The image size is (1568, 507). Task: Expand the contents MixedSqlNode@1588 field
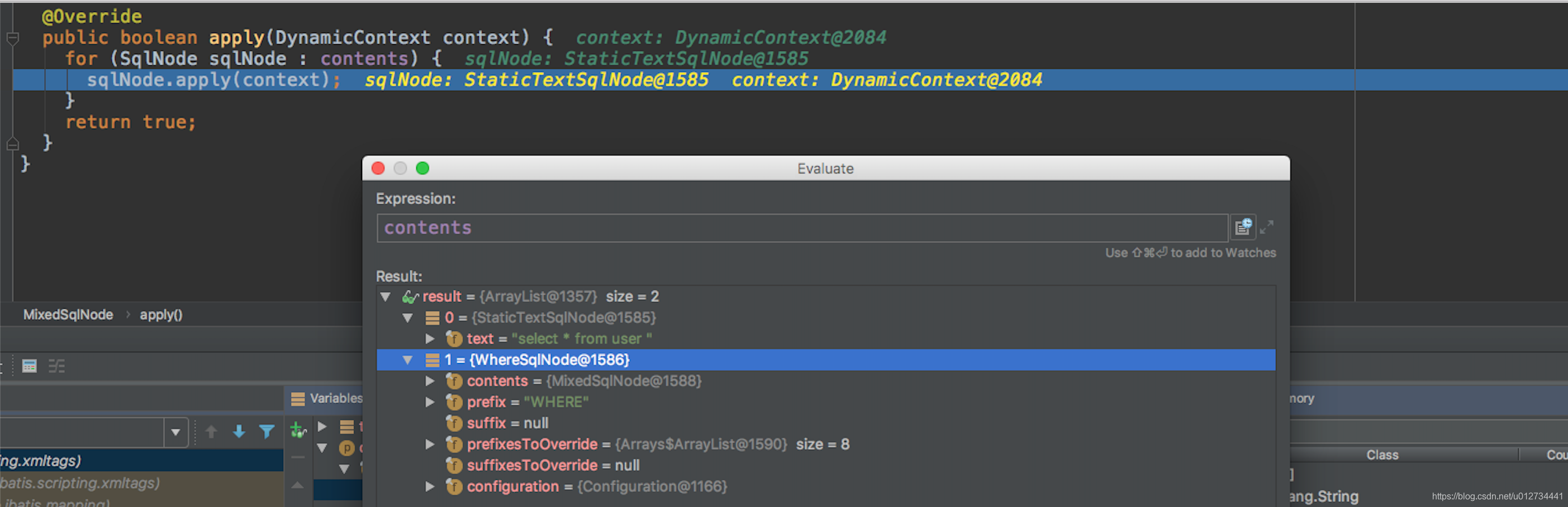(x=430, y=381)
